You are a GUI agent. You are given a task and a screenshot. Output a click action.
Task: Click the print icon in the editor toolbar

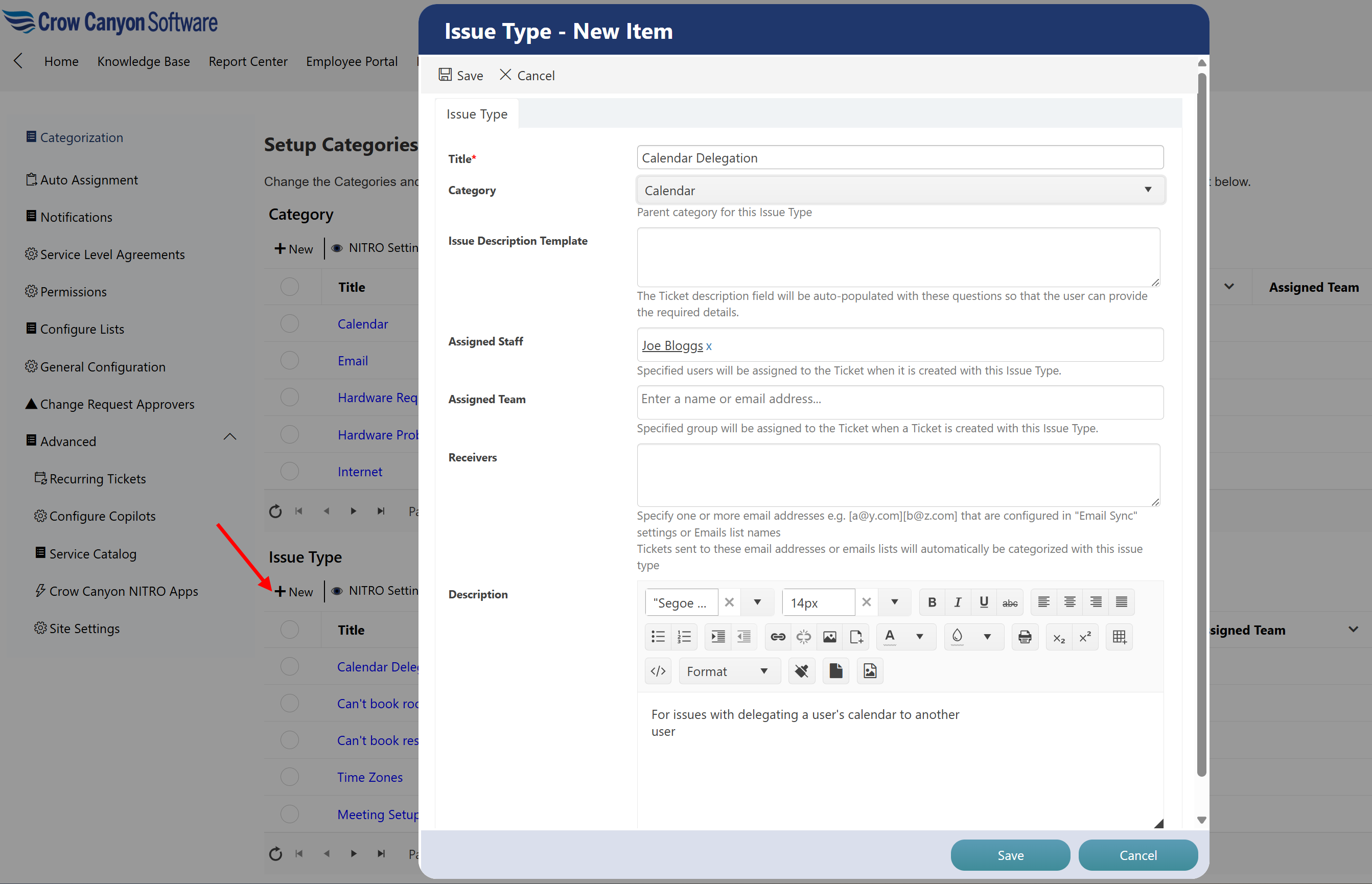coord(1025,637)
